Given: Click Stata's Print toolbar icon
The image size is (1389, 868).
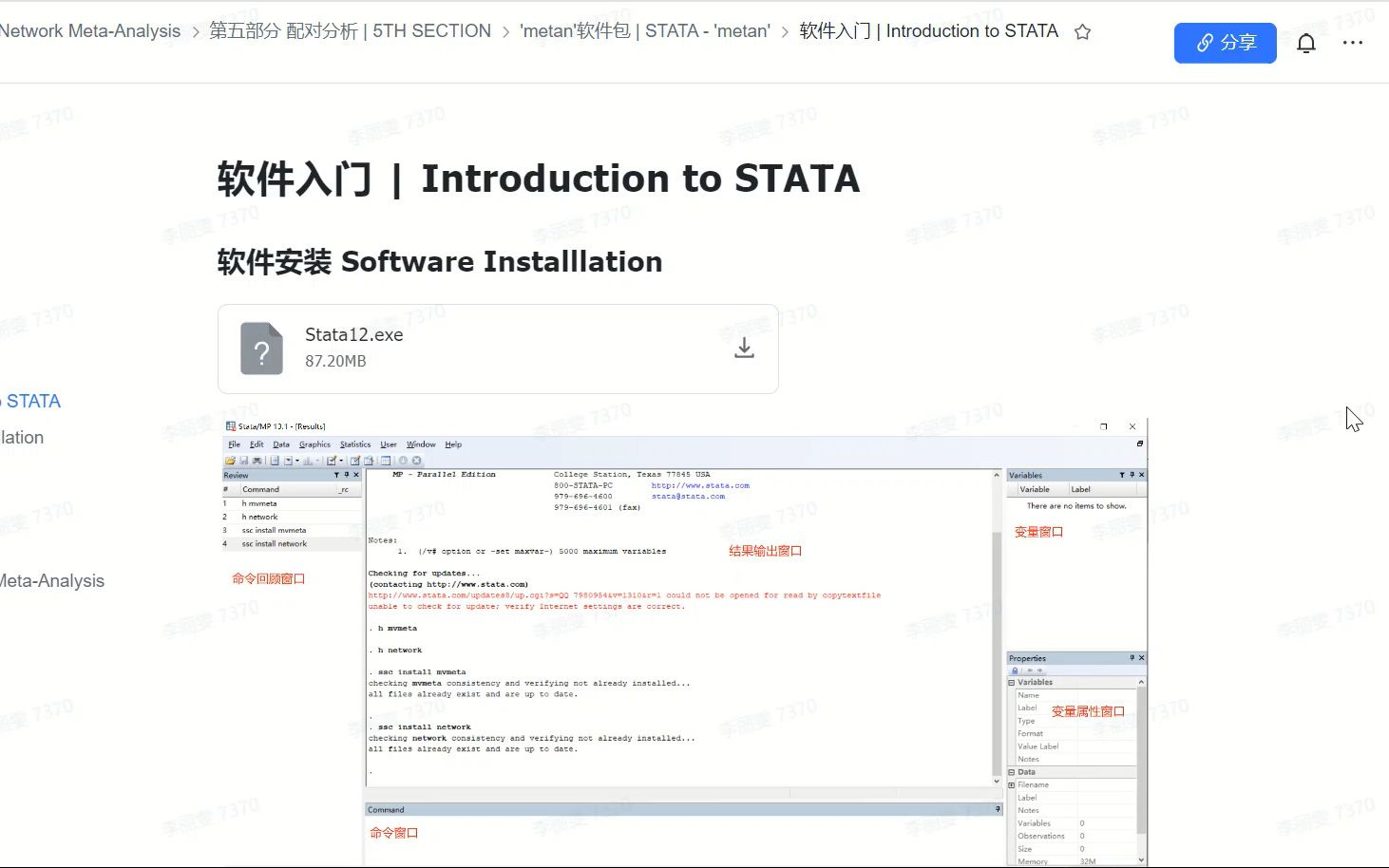Looking at the screenshot, I should pyautogui.click(x=257, y=461).
